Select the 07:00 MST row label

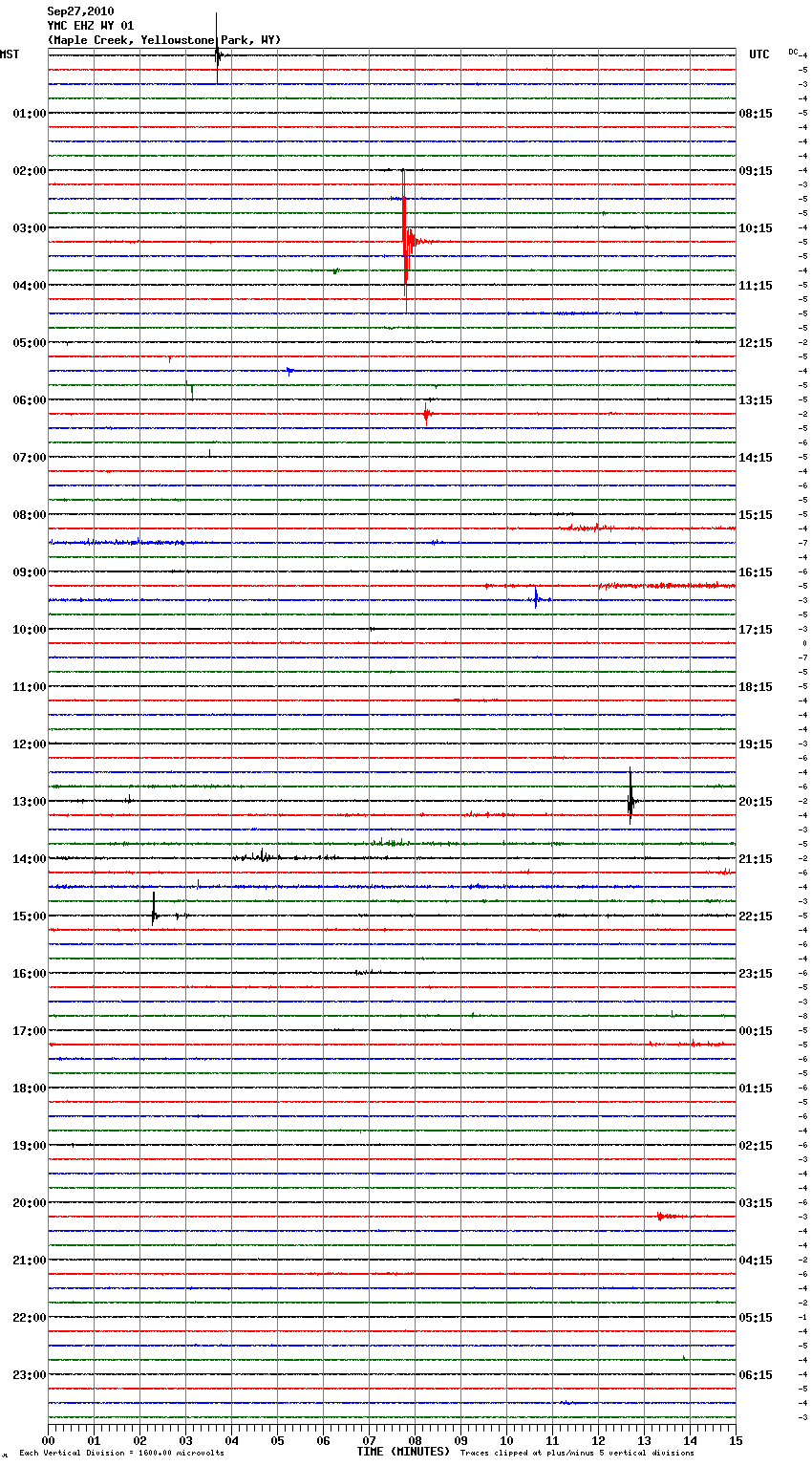pos(29,458)
